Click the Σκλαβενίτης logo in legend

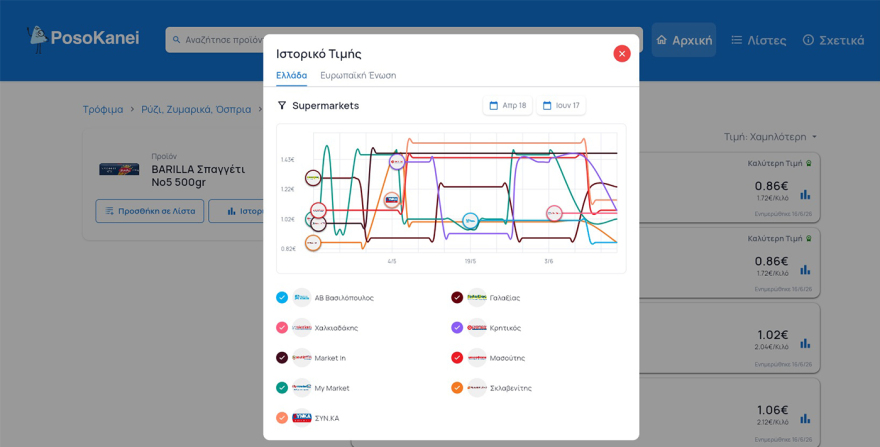pos(477,388)
